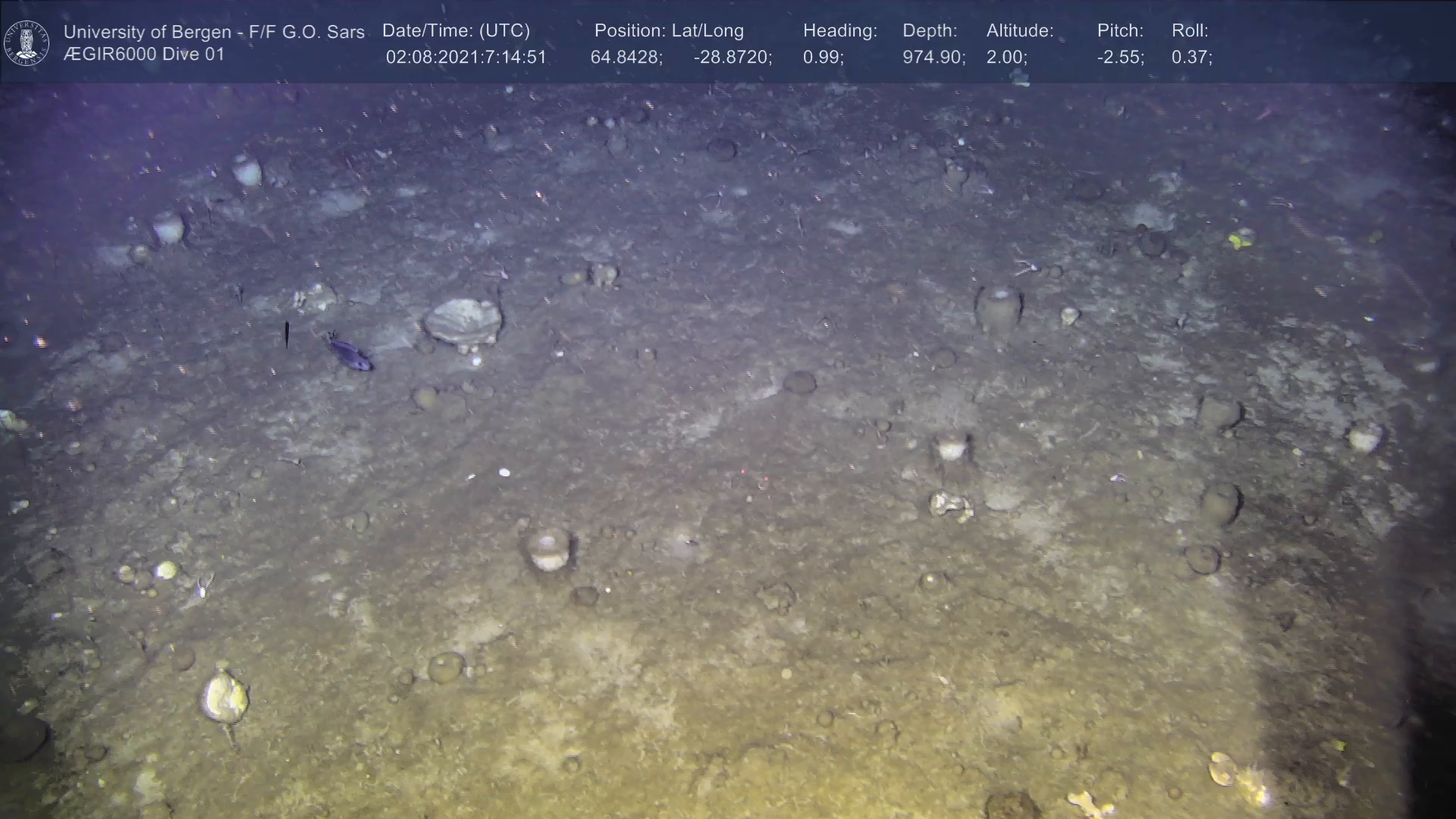Click the cup sponge in center bottom
The width and height of the screenshot is (1456, 819).
(x=548, y=550)
